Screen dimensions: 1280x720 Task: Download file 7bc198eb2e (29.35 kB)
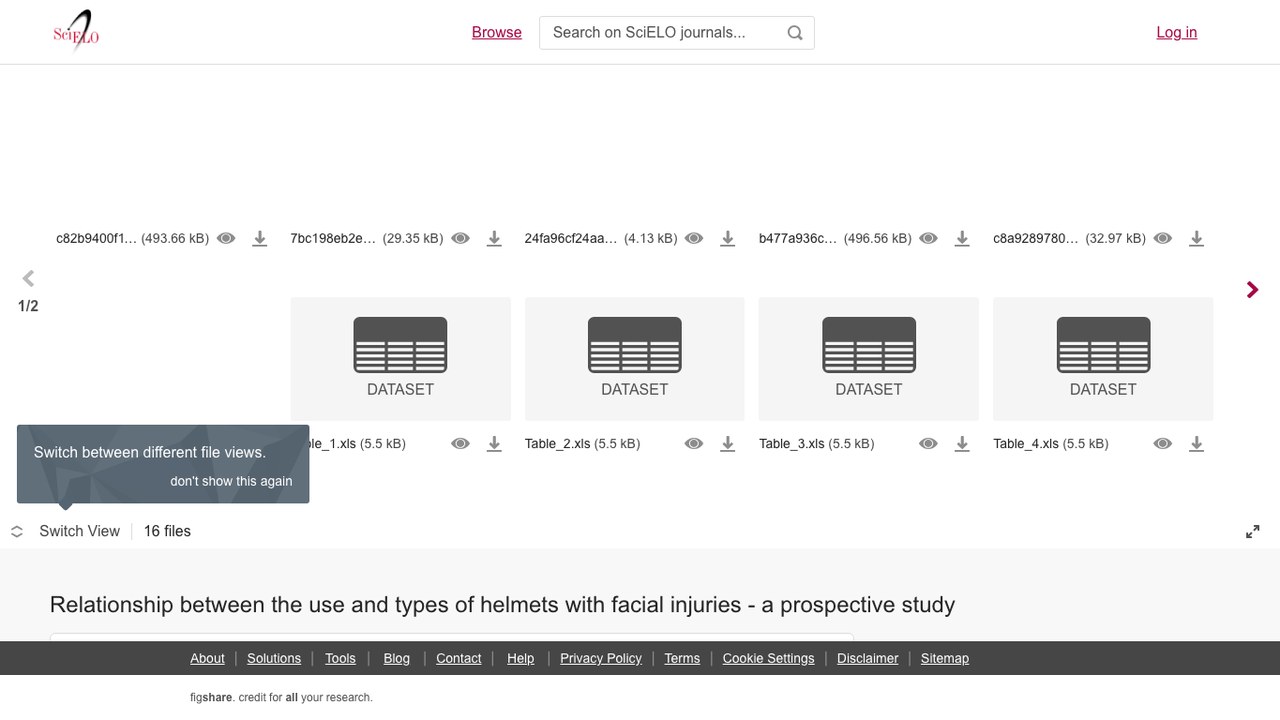click(494, 239)
